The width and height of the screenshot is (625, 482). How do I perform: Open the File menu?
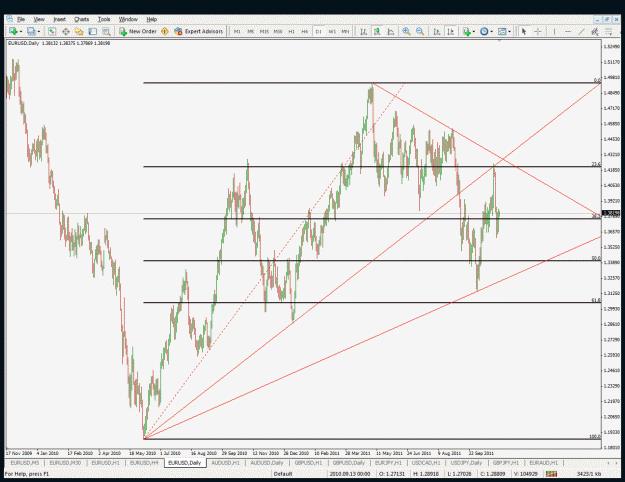point(21,19)
